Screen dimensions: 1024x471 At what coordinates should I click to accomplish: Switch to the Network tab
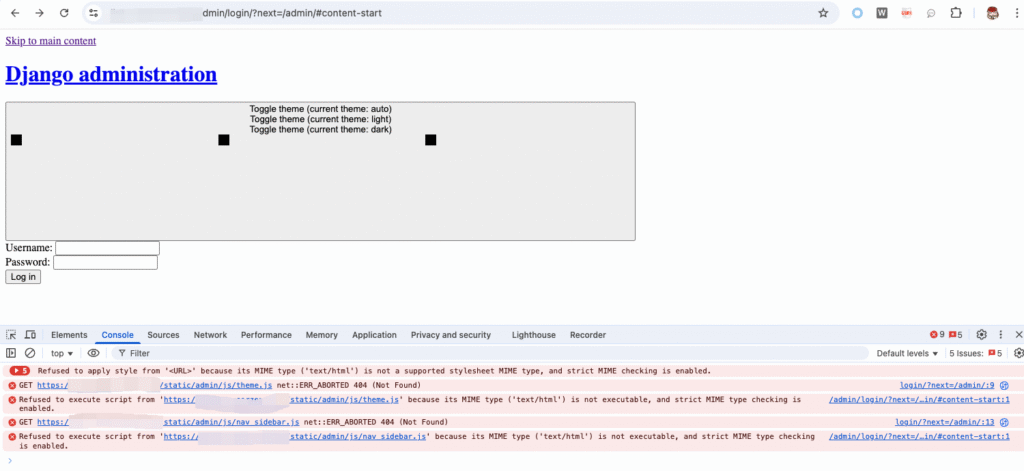click(x=210, y=335)
